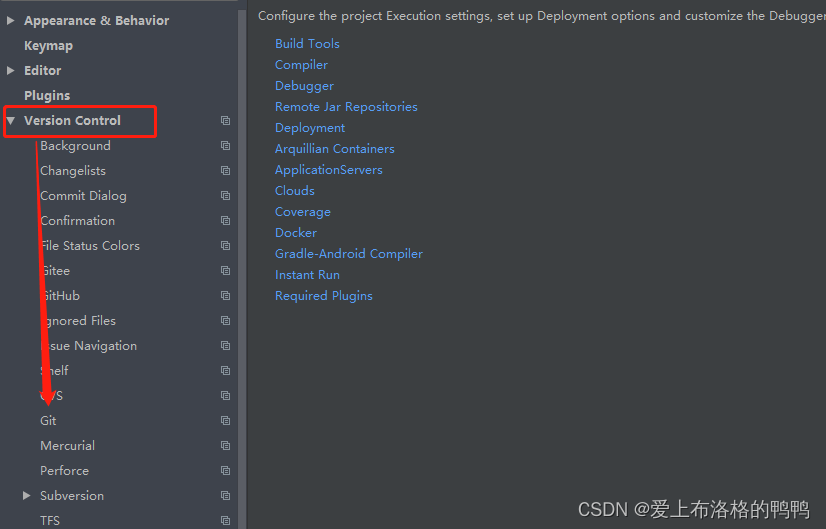The width and height of the screenshot is (826, 529).
Task: Click project-level icon beside Subversion
Action: pos(225,496)
